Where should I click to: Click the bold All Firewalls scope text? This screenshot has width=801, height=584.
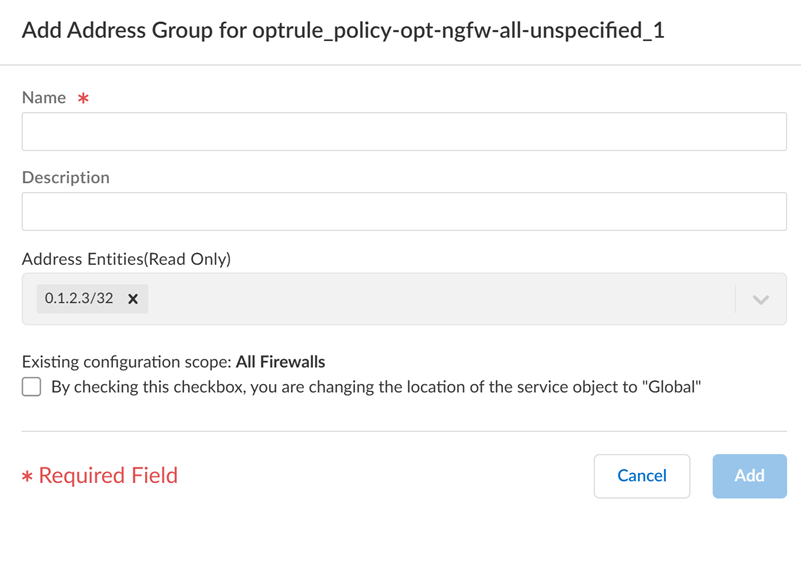280,362
